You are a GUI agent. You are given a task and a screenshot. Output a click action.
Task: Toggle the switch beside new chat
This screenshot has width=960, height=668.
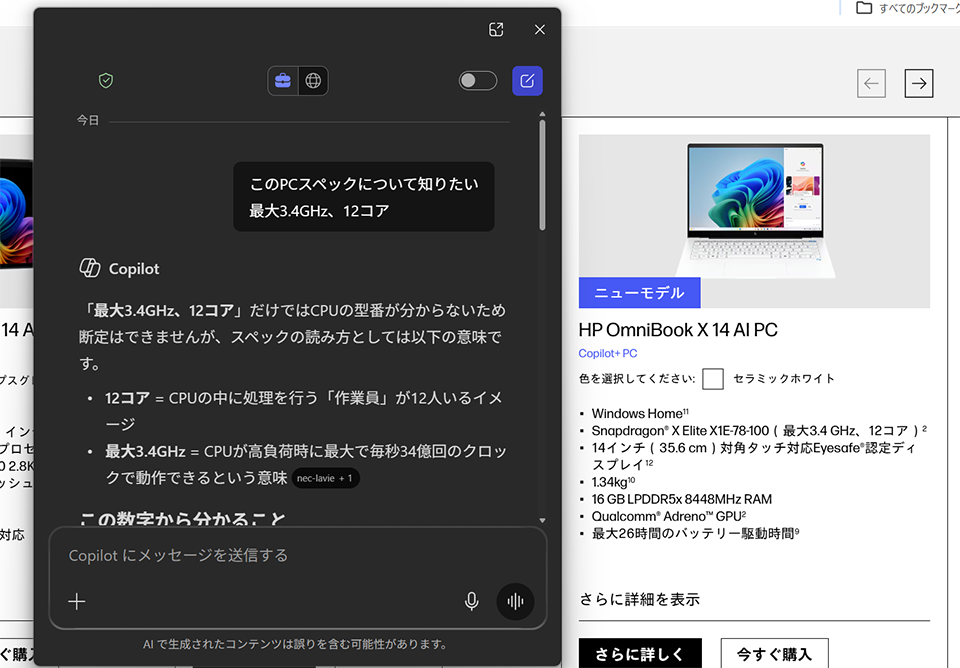click(478, 81)
